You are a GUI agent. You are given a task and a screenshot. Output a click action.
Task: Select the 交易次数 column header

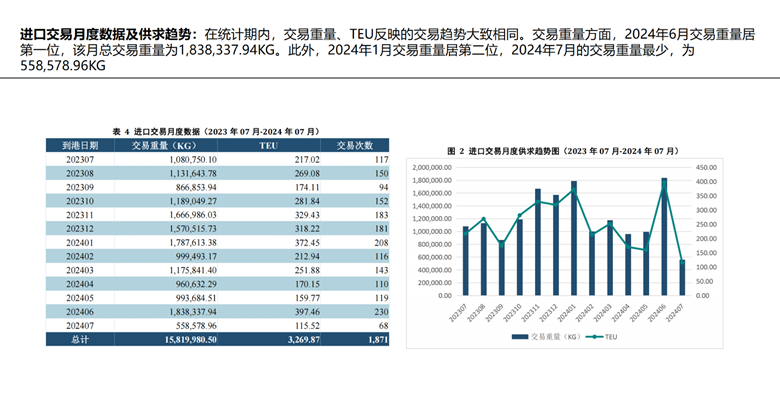pos(355,145)
